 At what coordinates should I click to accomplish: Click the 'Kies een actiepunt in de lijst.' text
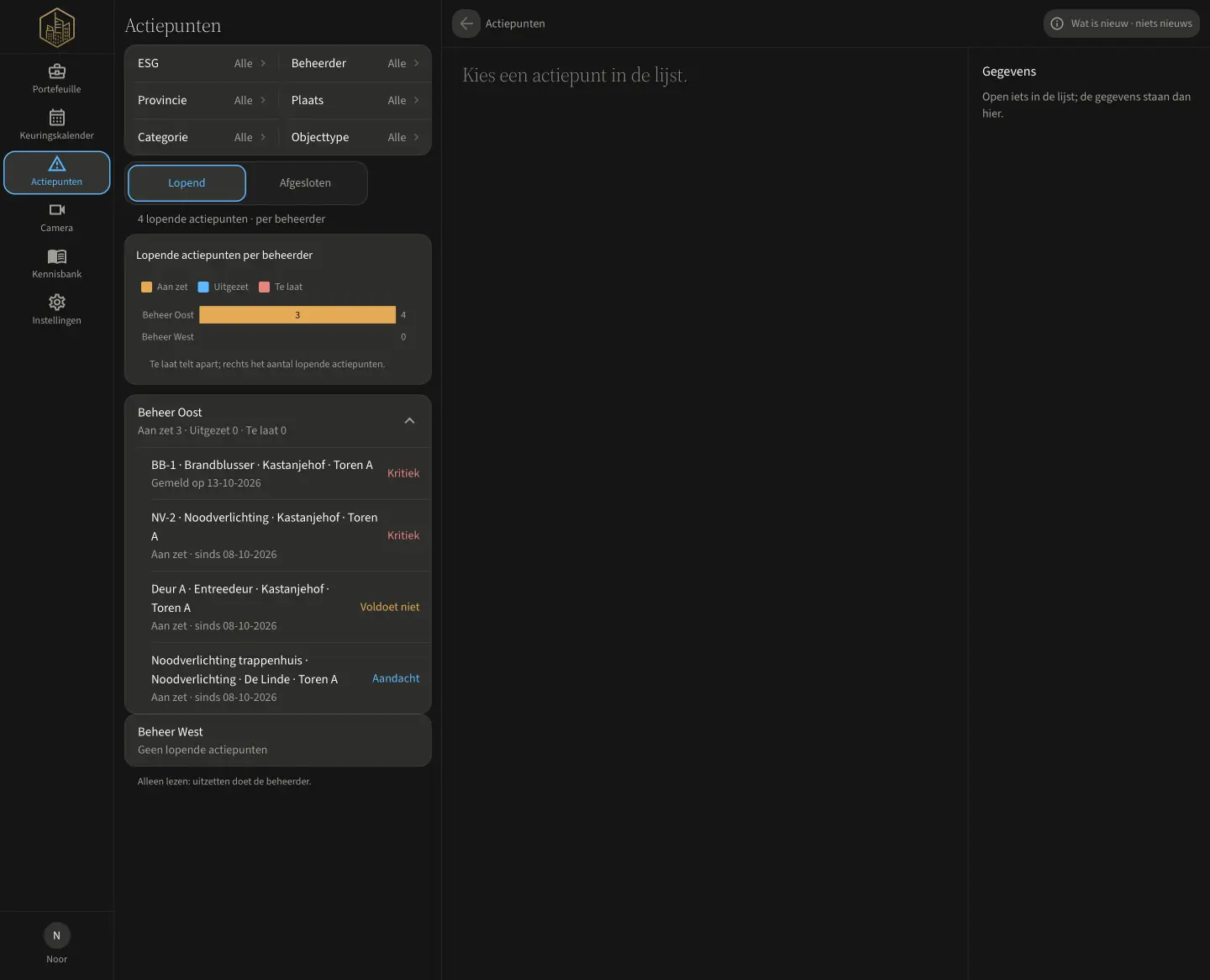(x=575, y=76)
